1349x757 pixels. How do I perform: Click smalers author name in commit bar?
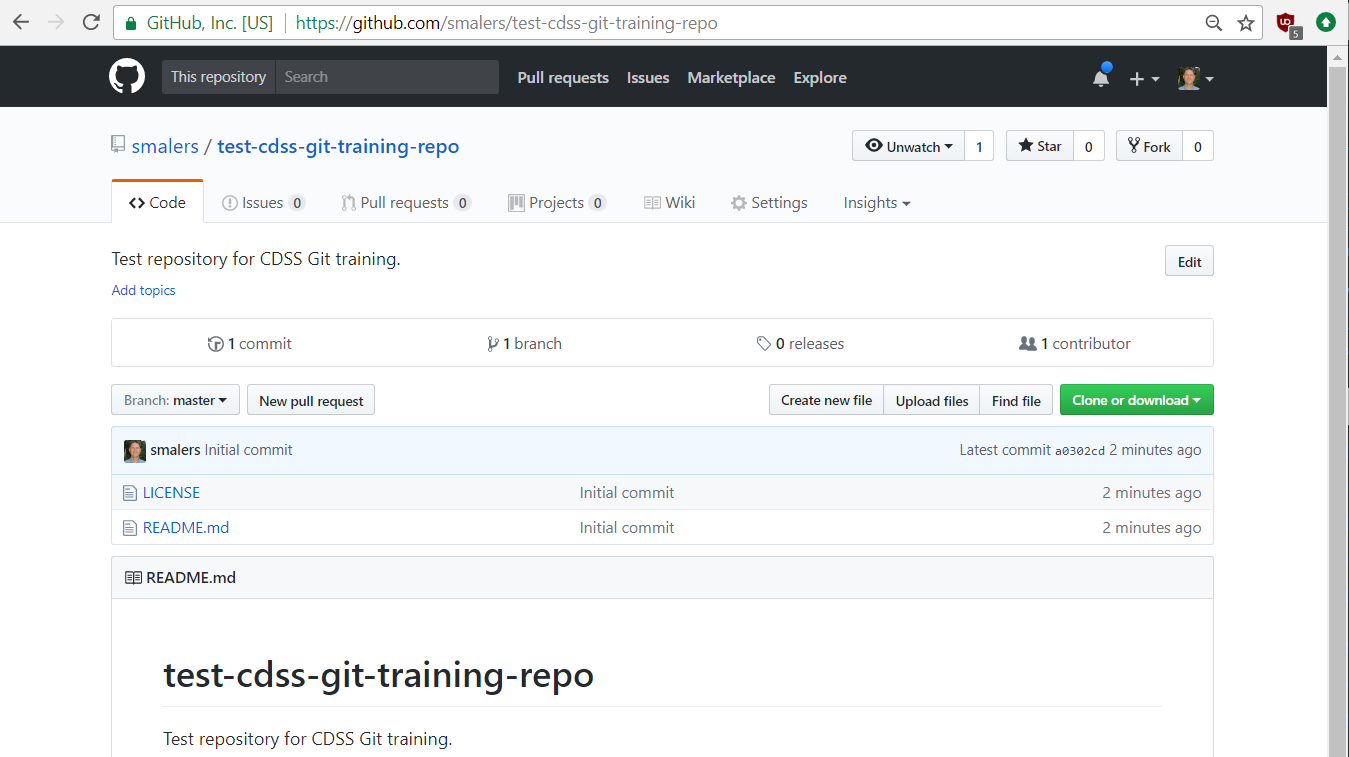175,450
